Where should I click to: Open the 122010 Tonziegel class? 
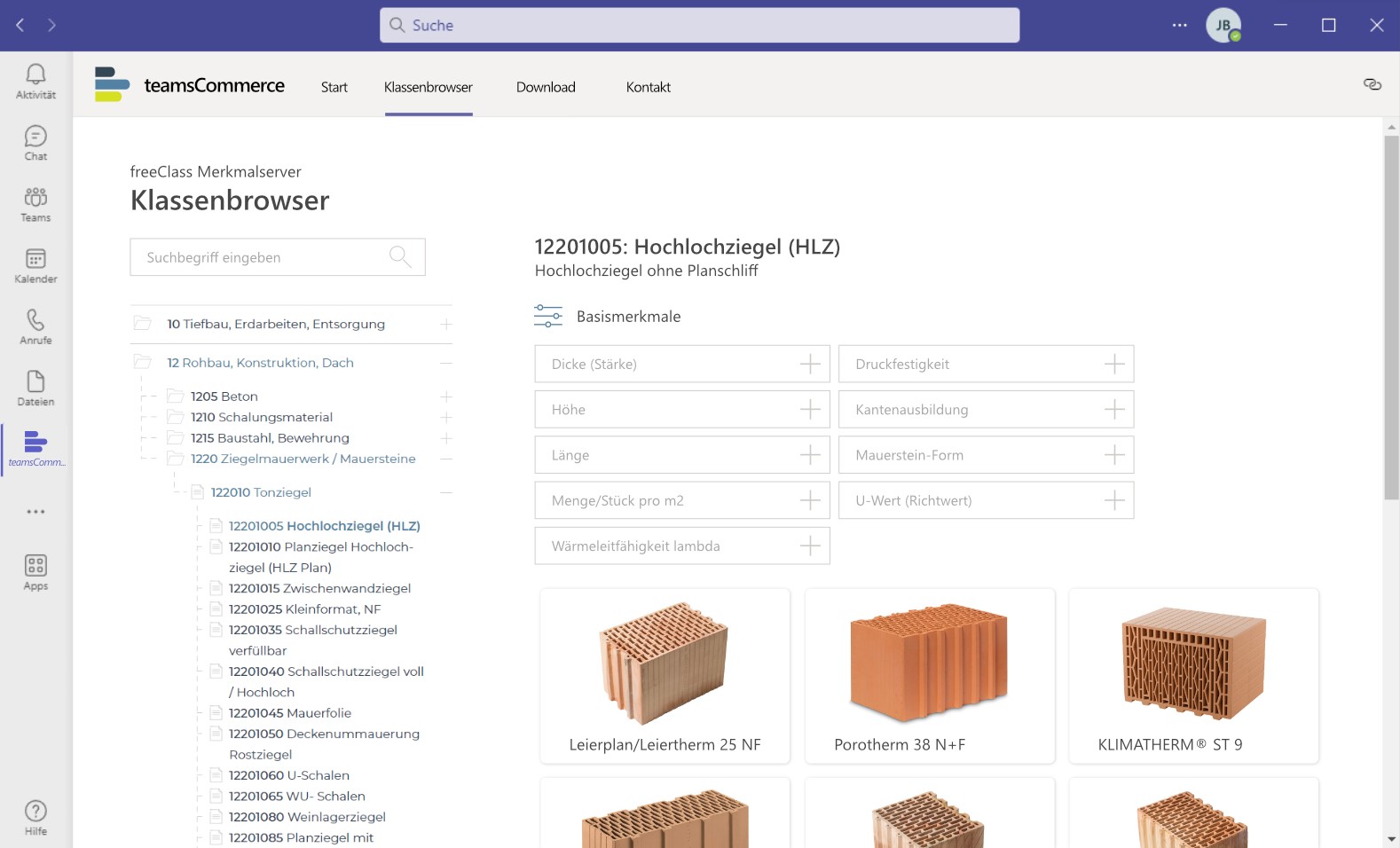261,492
